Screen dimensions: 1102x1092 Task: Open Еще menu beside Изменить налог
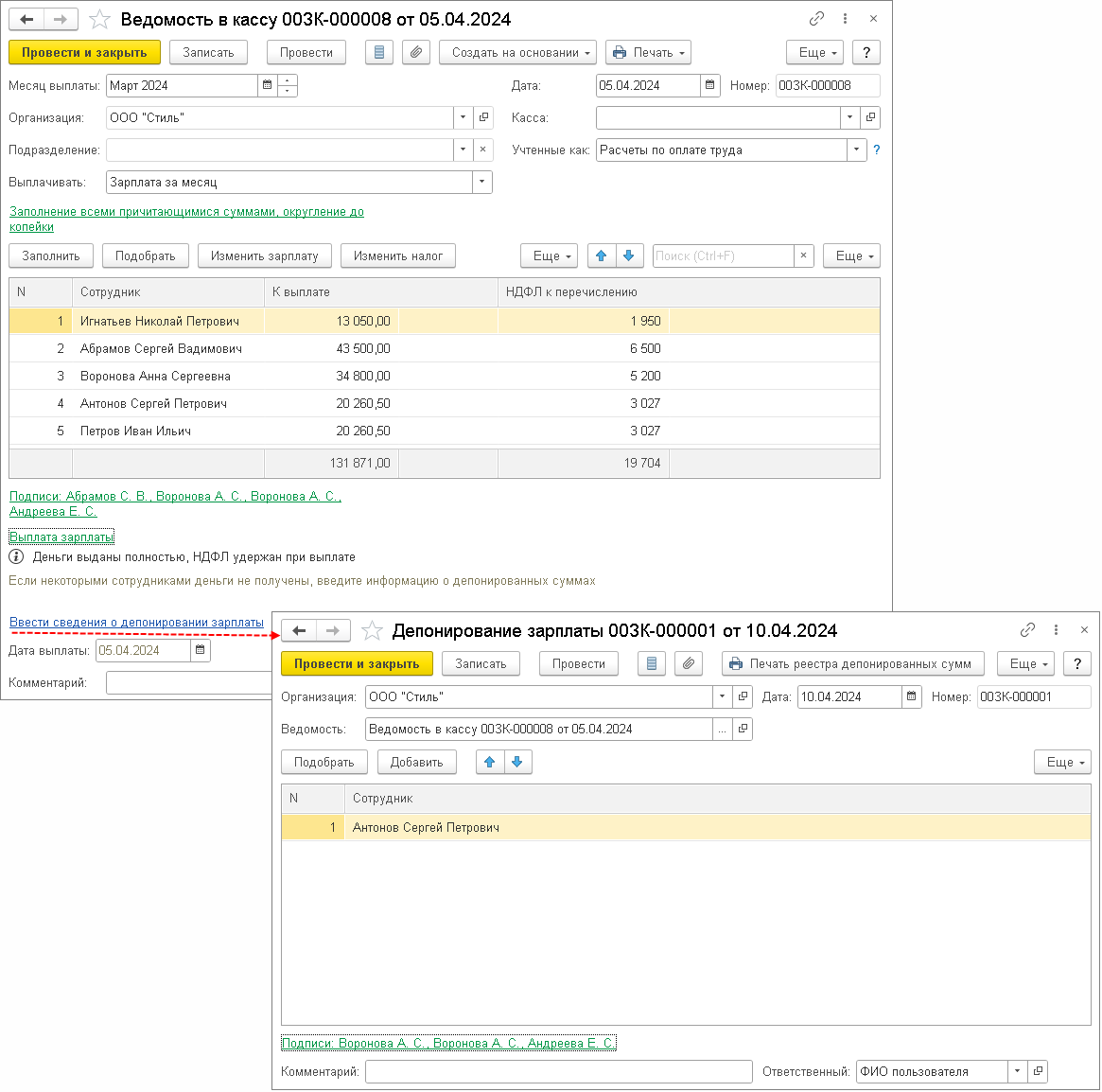(x=549, y=255)
